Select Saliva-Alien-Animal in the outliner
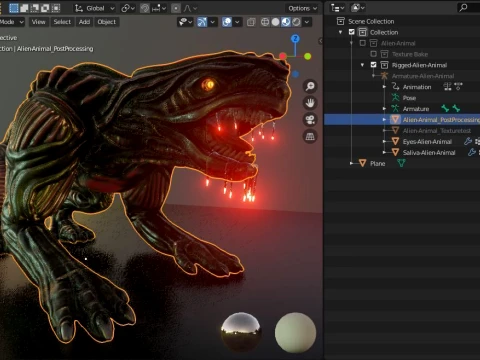 point(429,153)
